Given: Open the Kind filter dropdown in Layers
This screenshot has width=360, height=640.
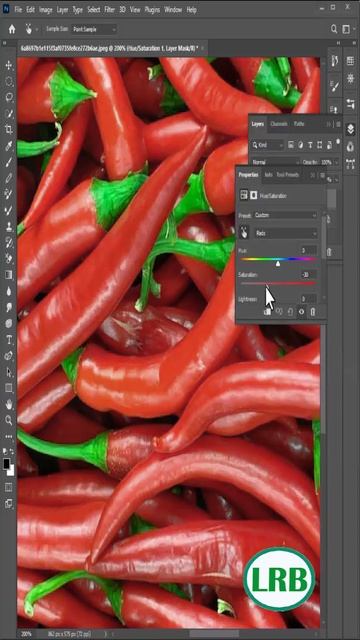Looking at the screenshot, I should click(x=268, y=145).
